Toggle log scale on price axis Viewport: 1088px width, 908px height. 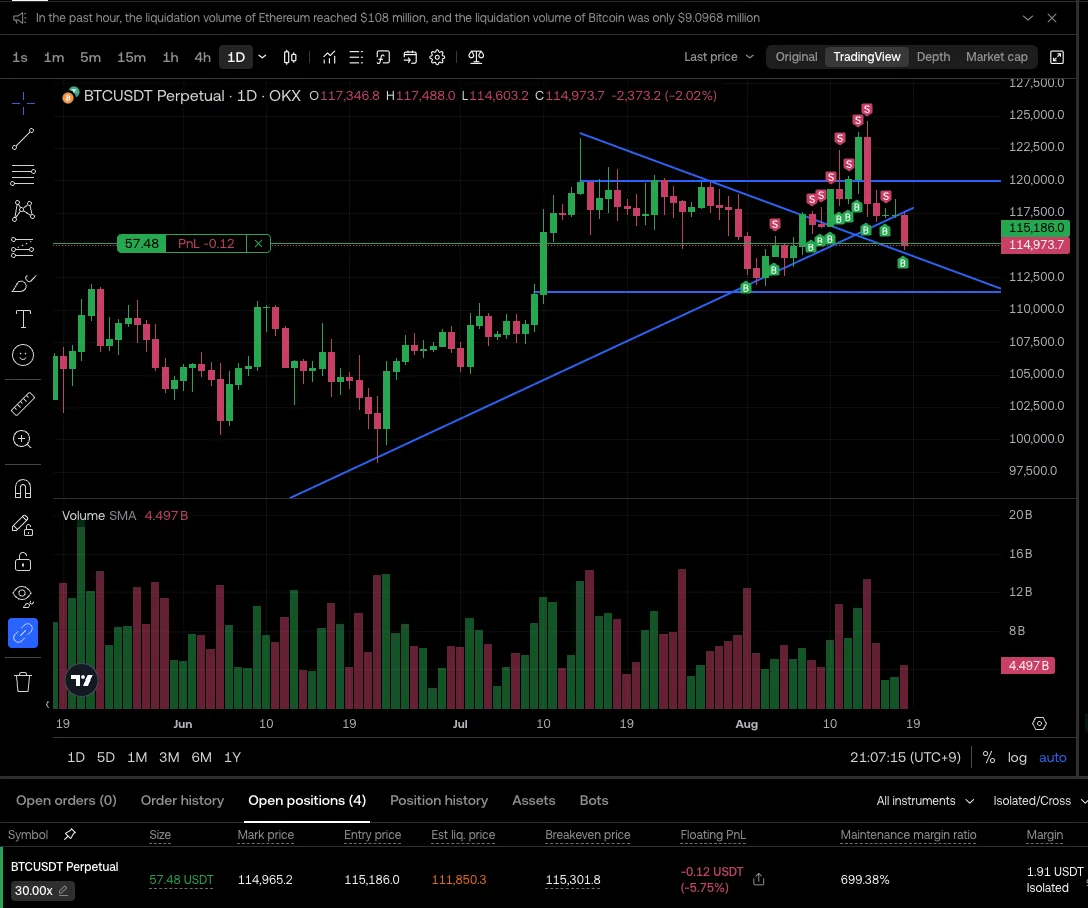[x=1017, y=757]
